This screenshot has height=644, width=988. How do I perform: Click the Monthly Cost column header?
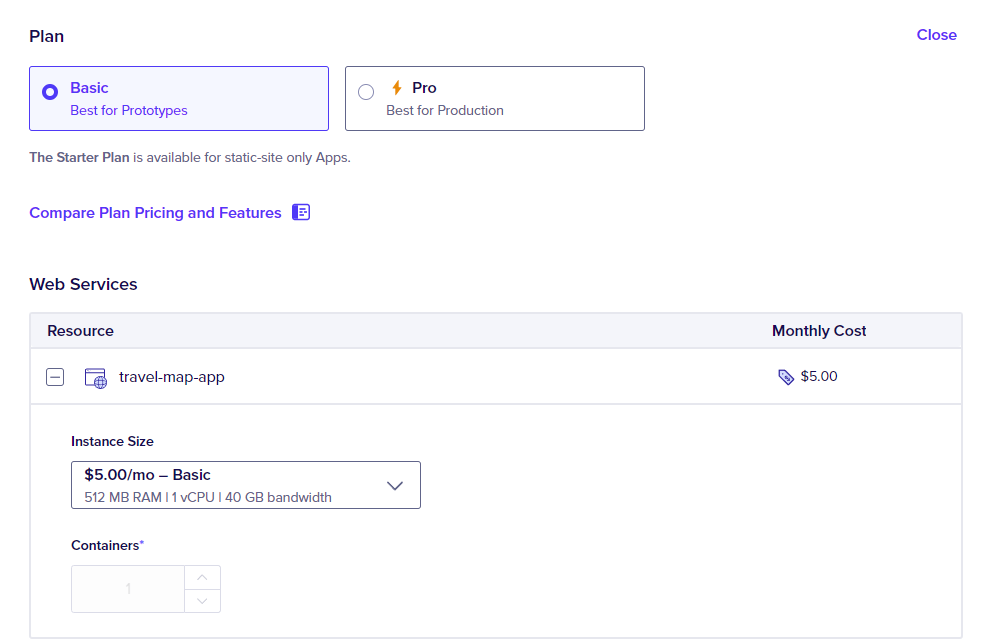(x=819, y=331)
